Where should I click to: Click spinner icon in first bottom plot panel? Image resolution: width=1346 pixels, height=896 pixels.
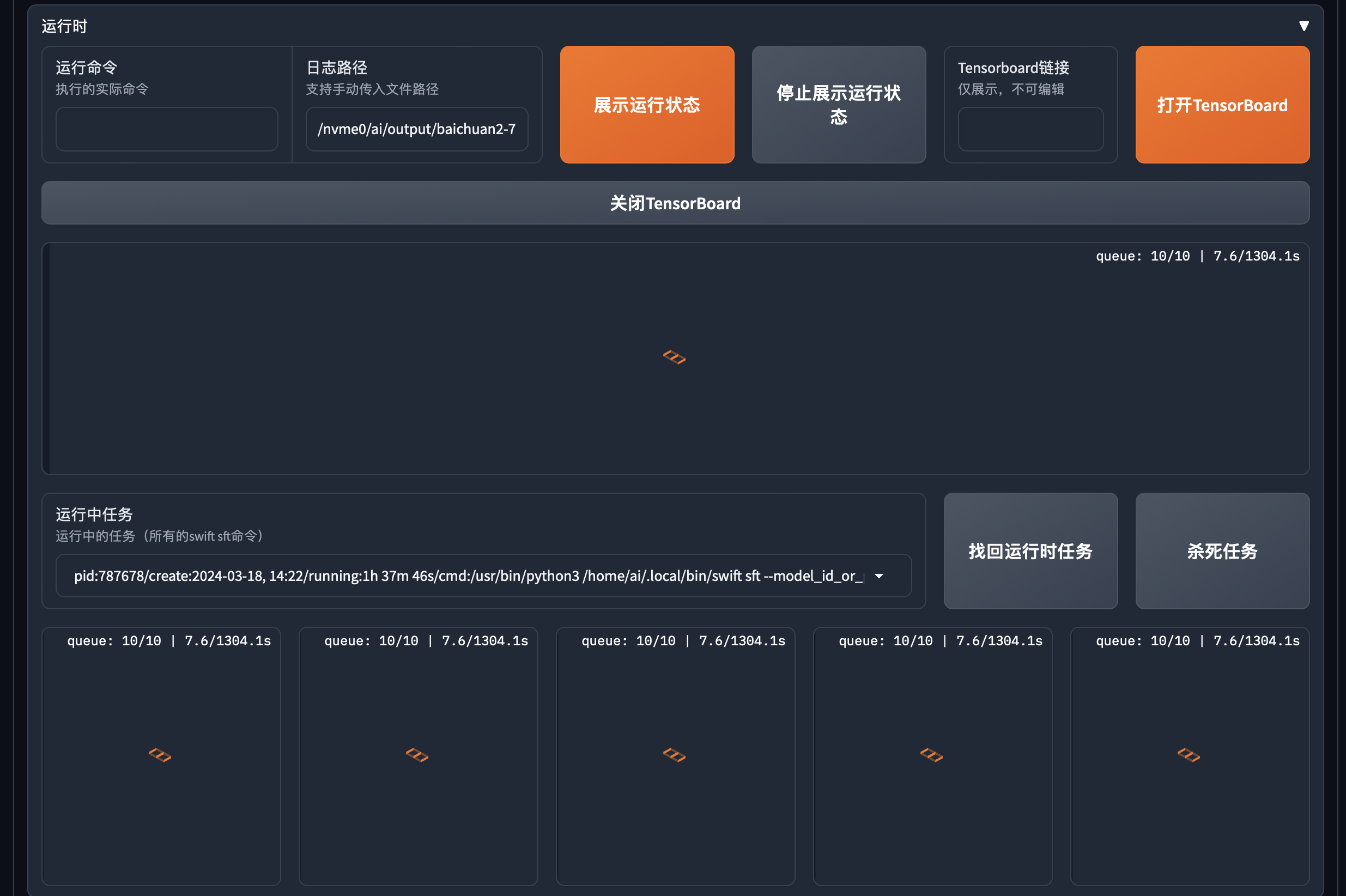[160, 755]
